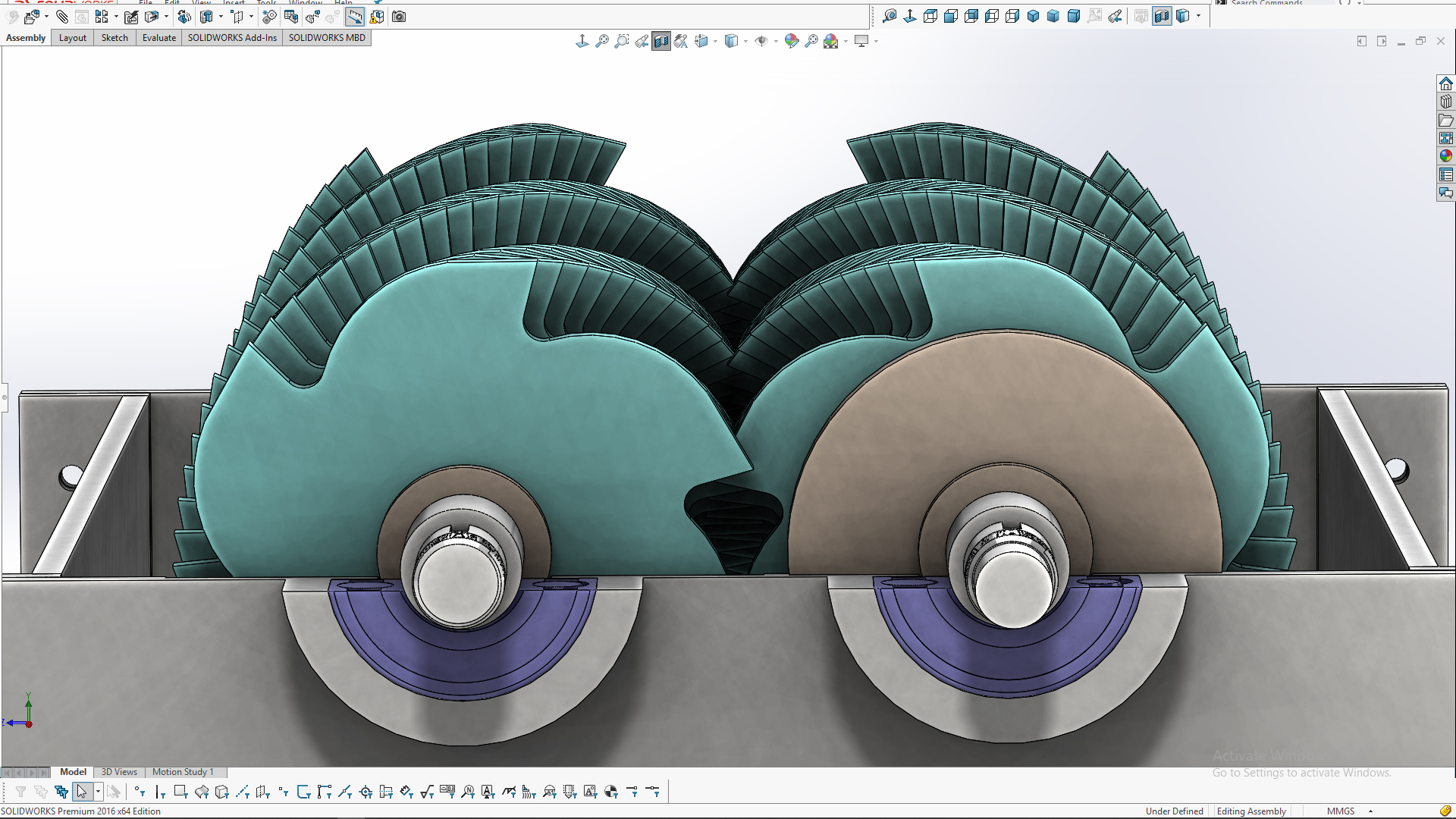Click the Zoom to Fit icon in heads-up toolbar

coord(602,41)
